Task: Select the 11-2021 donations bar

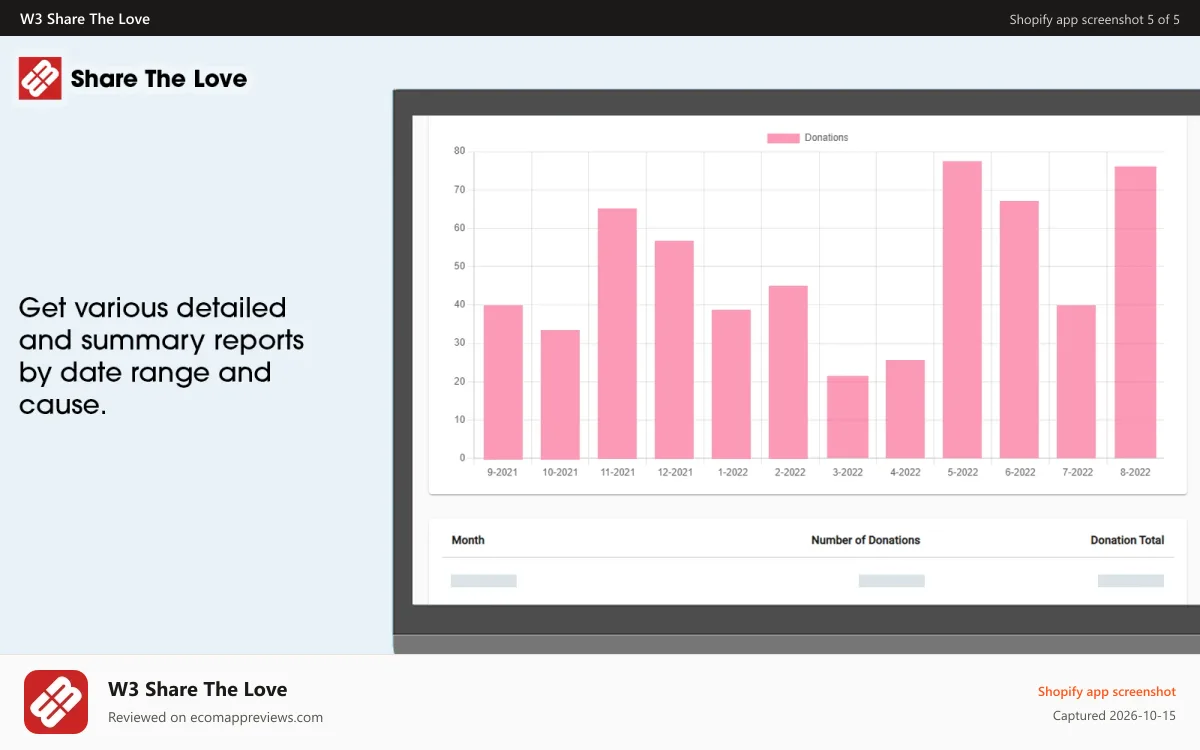Action: [617, 334]
